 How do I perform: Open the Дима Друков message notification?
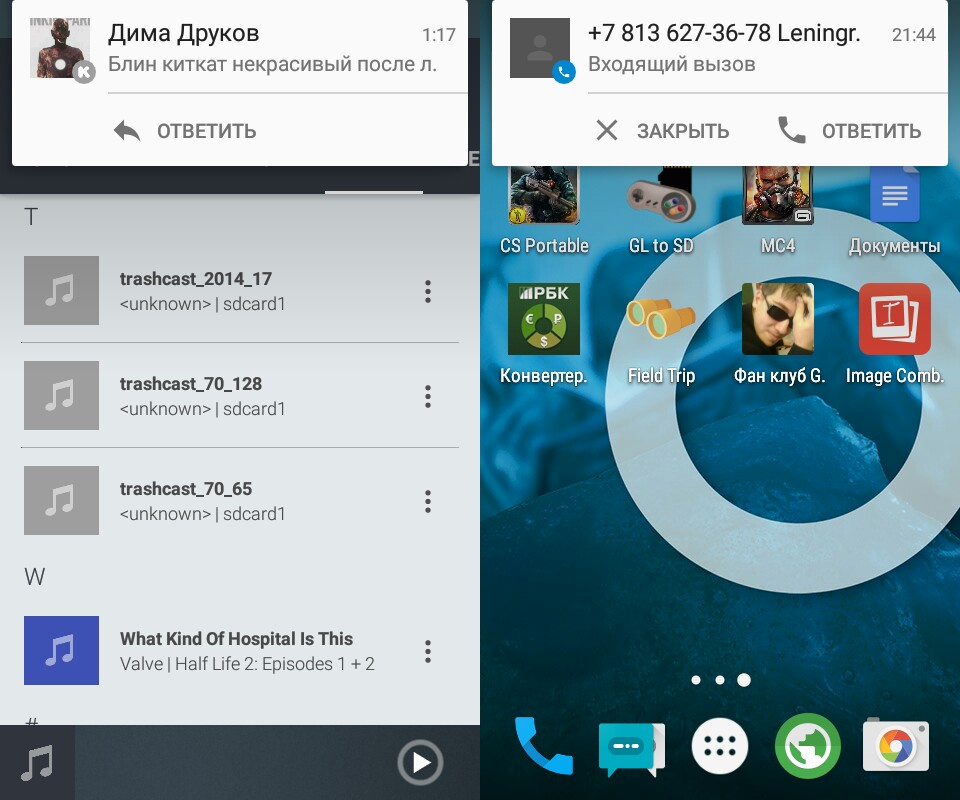(240, 48)
